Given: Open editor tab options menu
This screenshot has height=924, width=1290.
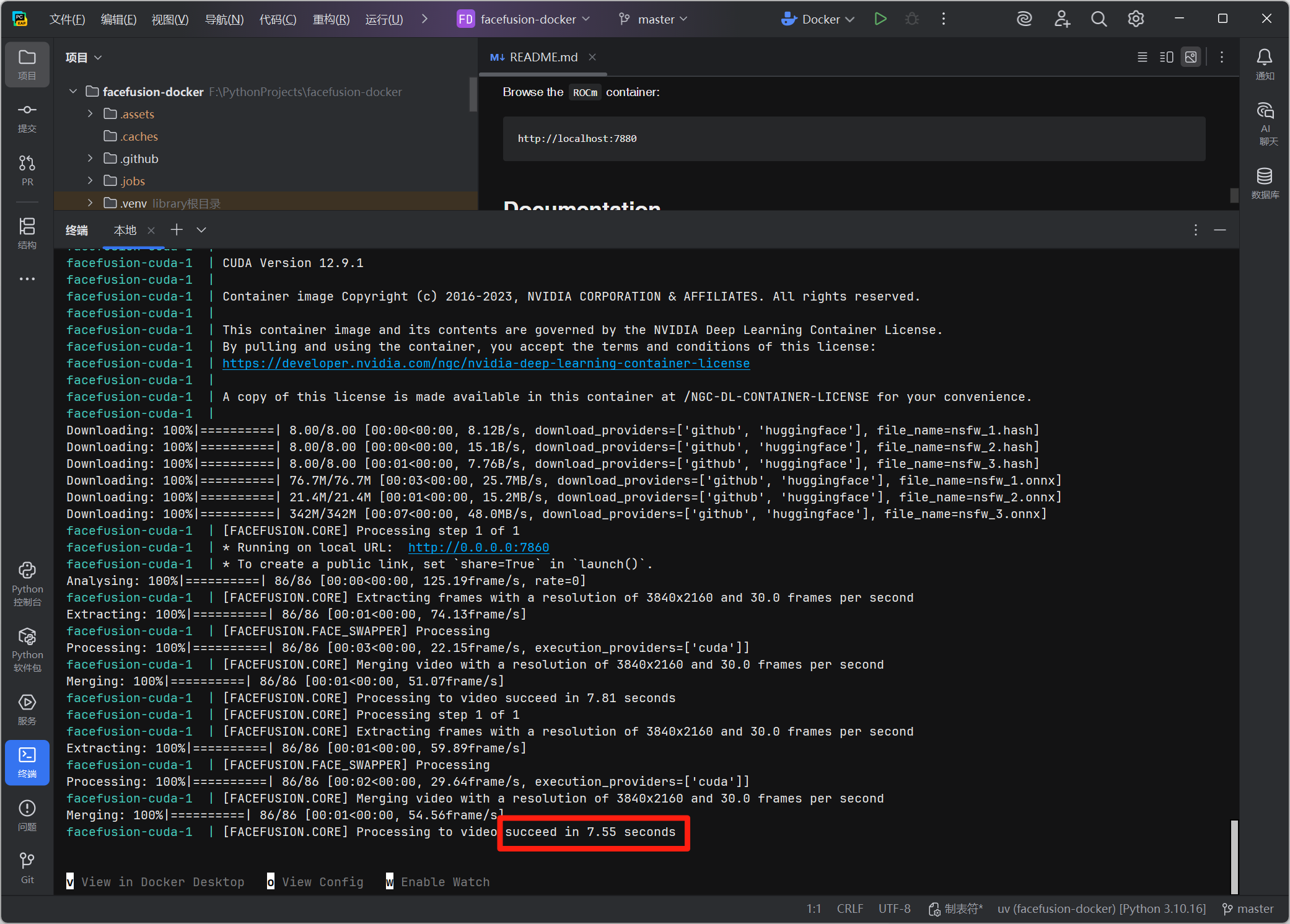Looking at the screenshot, I should point(1222,57).
